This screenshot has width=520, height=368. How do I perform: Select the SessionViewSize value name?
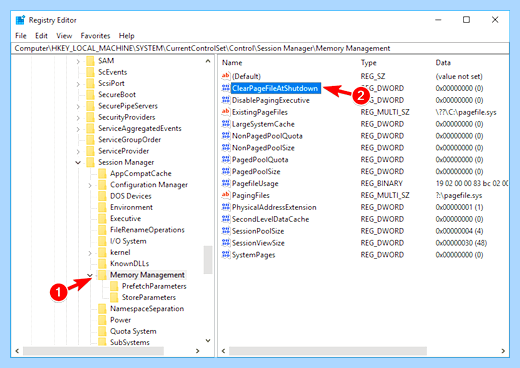(x=258, y=243)
